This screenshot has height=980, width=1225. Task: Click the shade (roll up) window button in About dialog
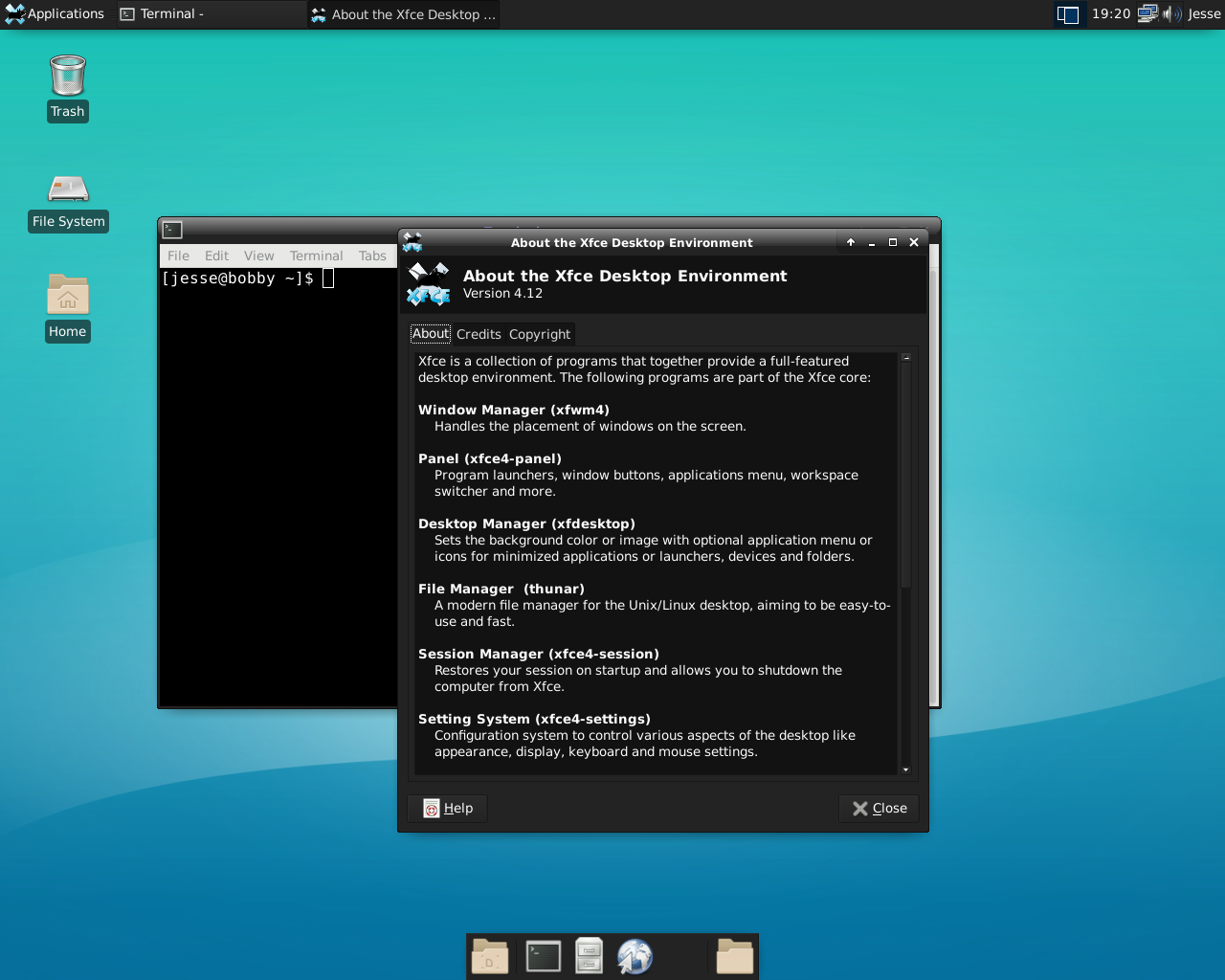[x=851, y=242]
